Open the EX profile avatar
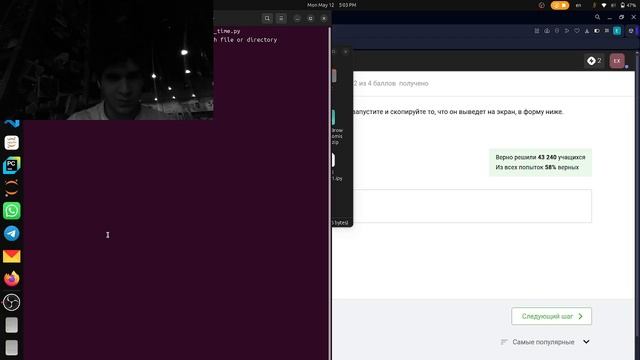The height and width of the screenshot is (360, 640). point(617,61)
